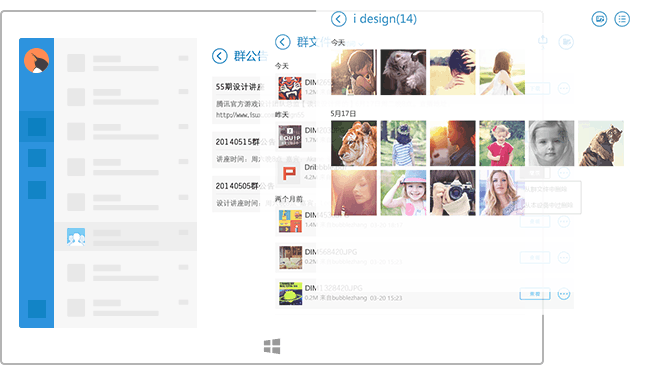Click the i design(14) album title
The width and height of the screenshot is (645, 365).
coord(385,19)
